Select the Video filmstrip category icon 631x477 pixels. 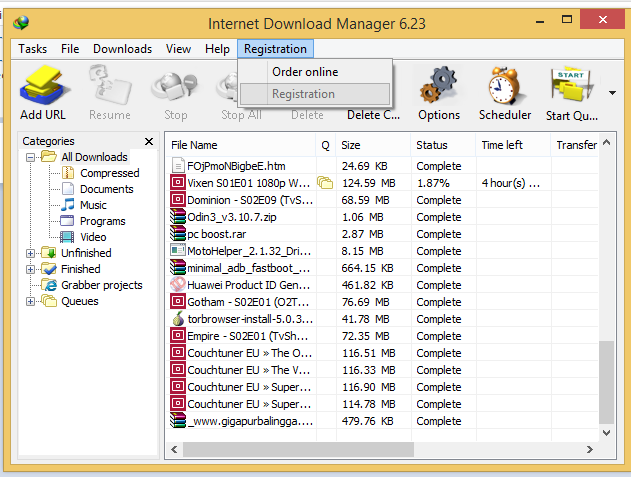point(67,237)
